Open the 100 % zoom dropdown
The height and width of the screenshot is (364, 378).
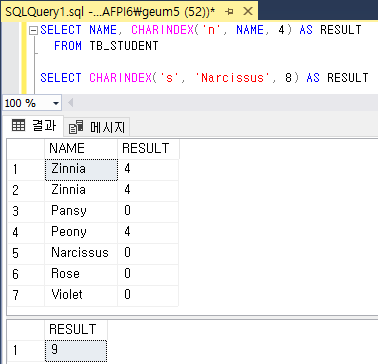pos(56,103)
